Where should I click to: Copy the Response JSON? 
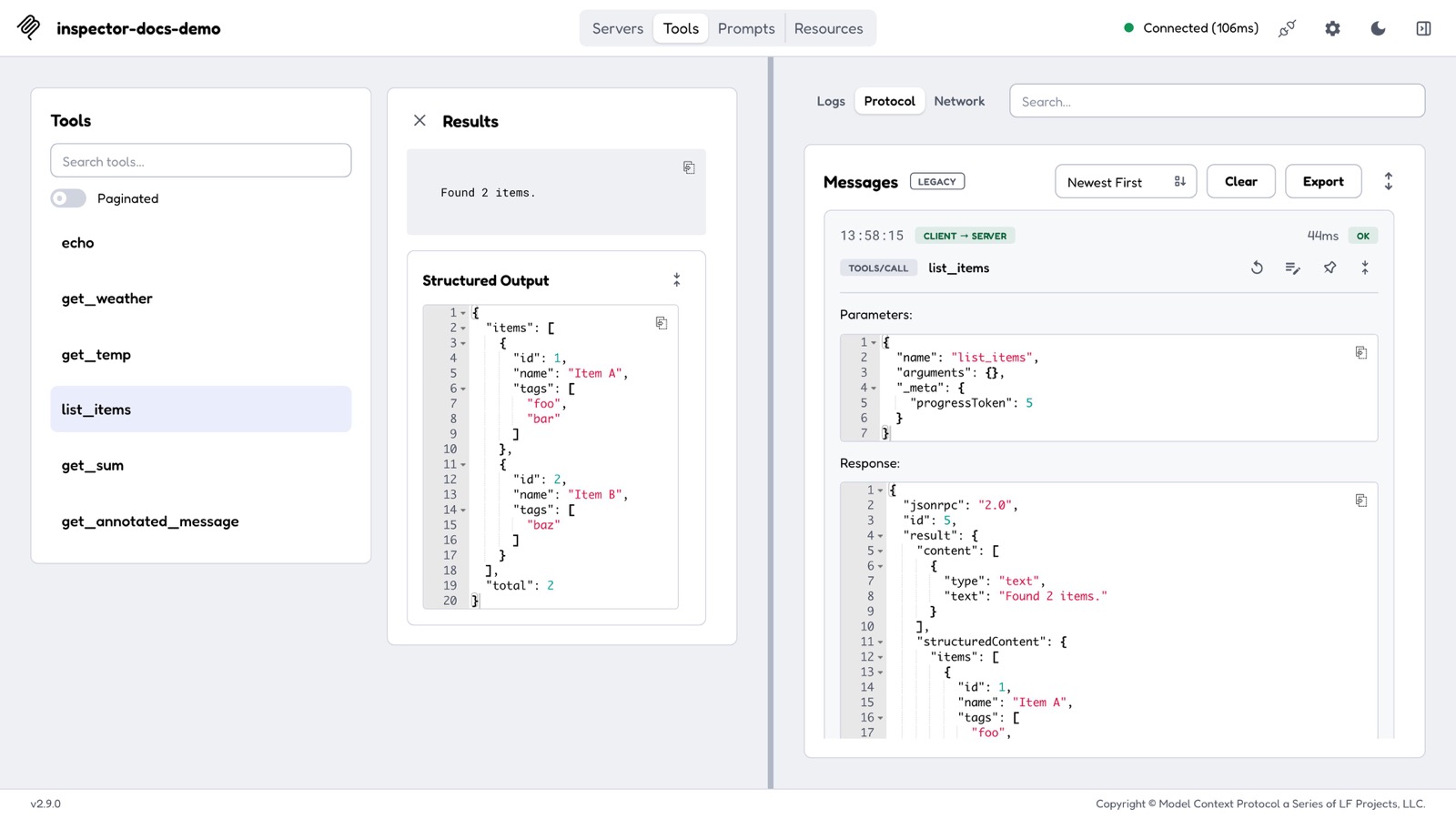click(x=1361, y=500)
